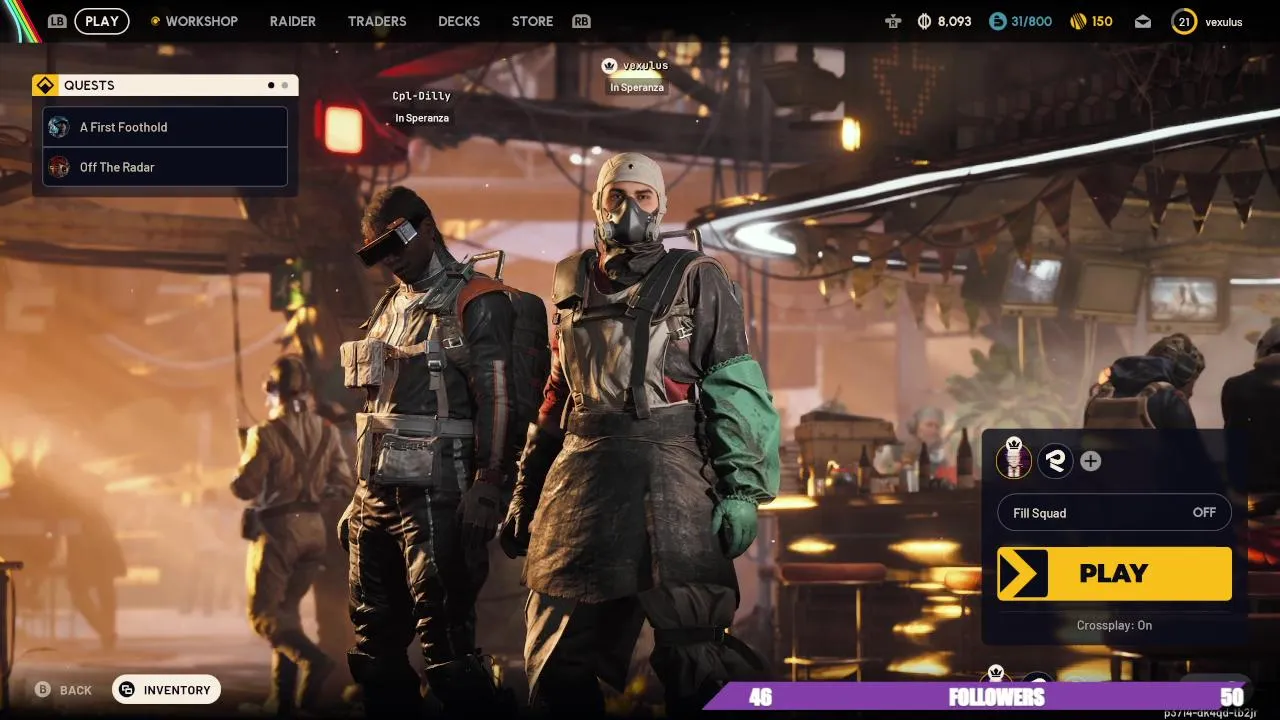Click the 150 currency balance
The height and width of the screenshot is (720, 1280).
tap(1102, 21)
